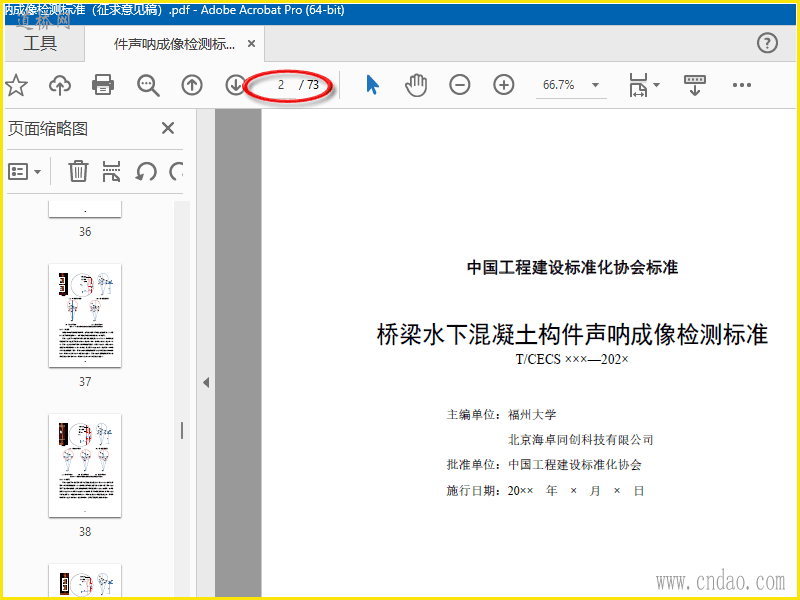The height and width of the screenshot is (600, 800).
Task: Select page 37 thumbnail
Action: tap(85, 315)
